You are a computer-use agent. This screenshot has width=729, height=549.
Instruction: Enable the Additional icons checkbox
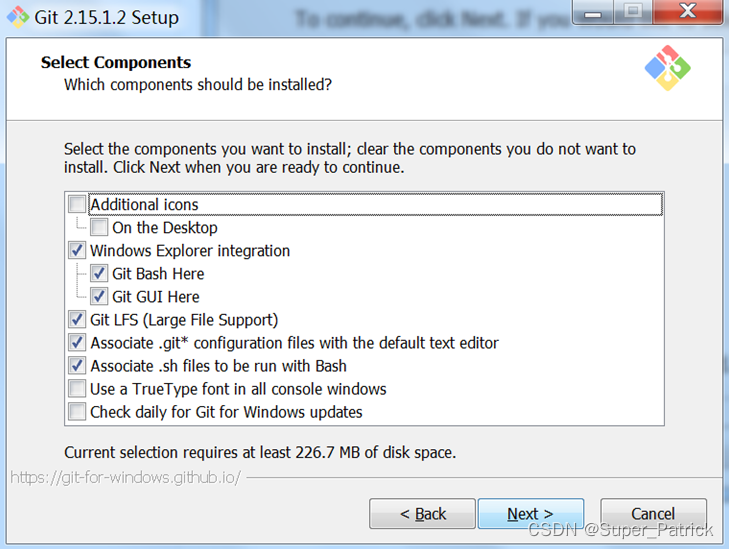[x=77, y=204]
